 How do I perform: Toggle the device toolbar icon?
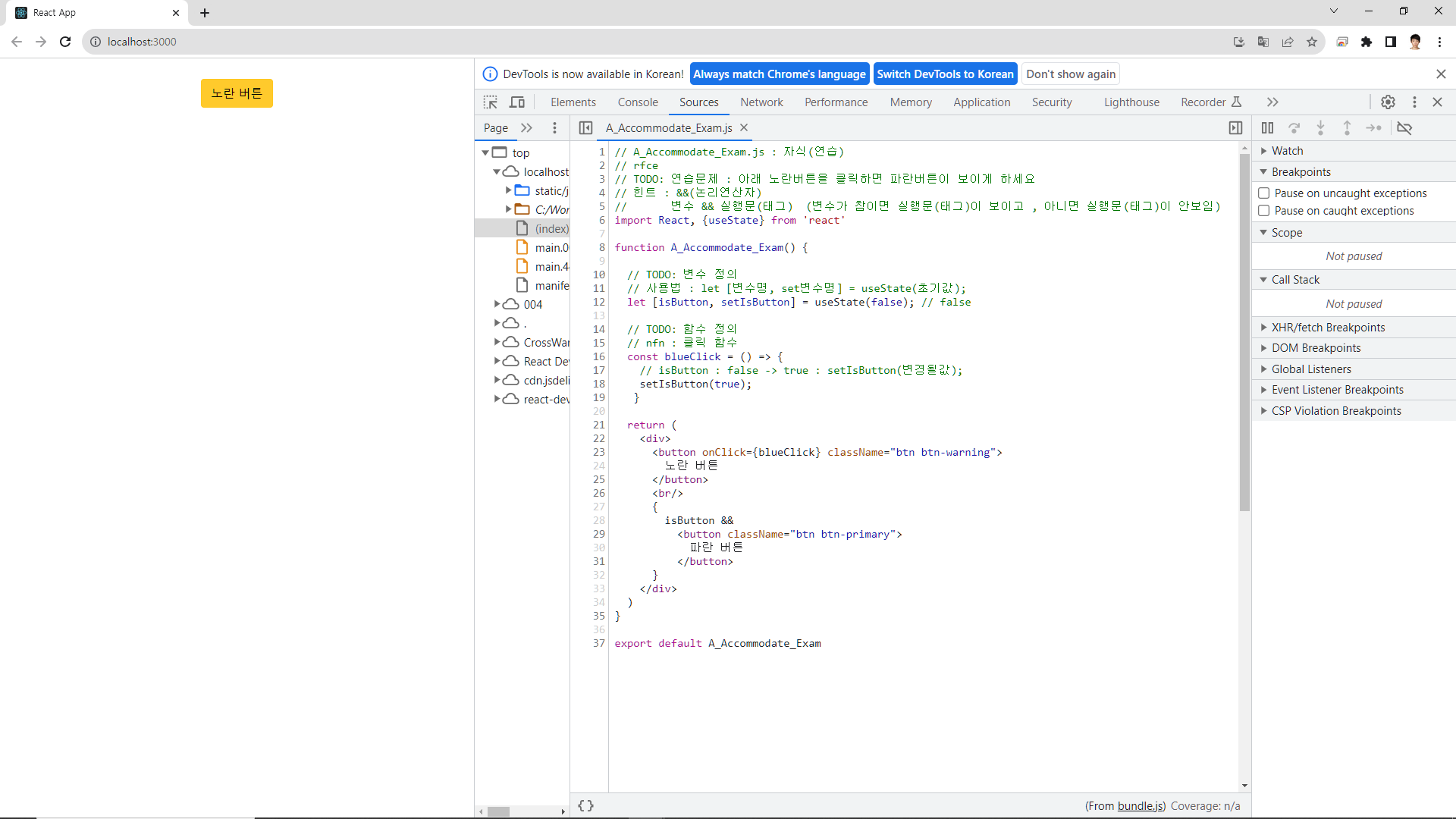coord(517,102)
